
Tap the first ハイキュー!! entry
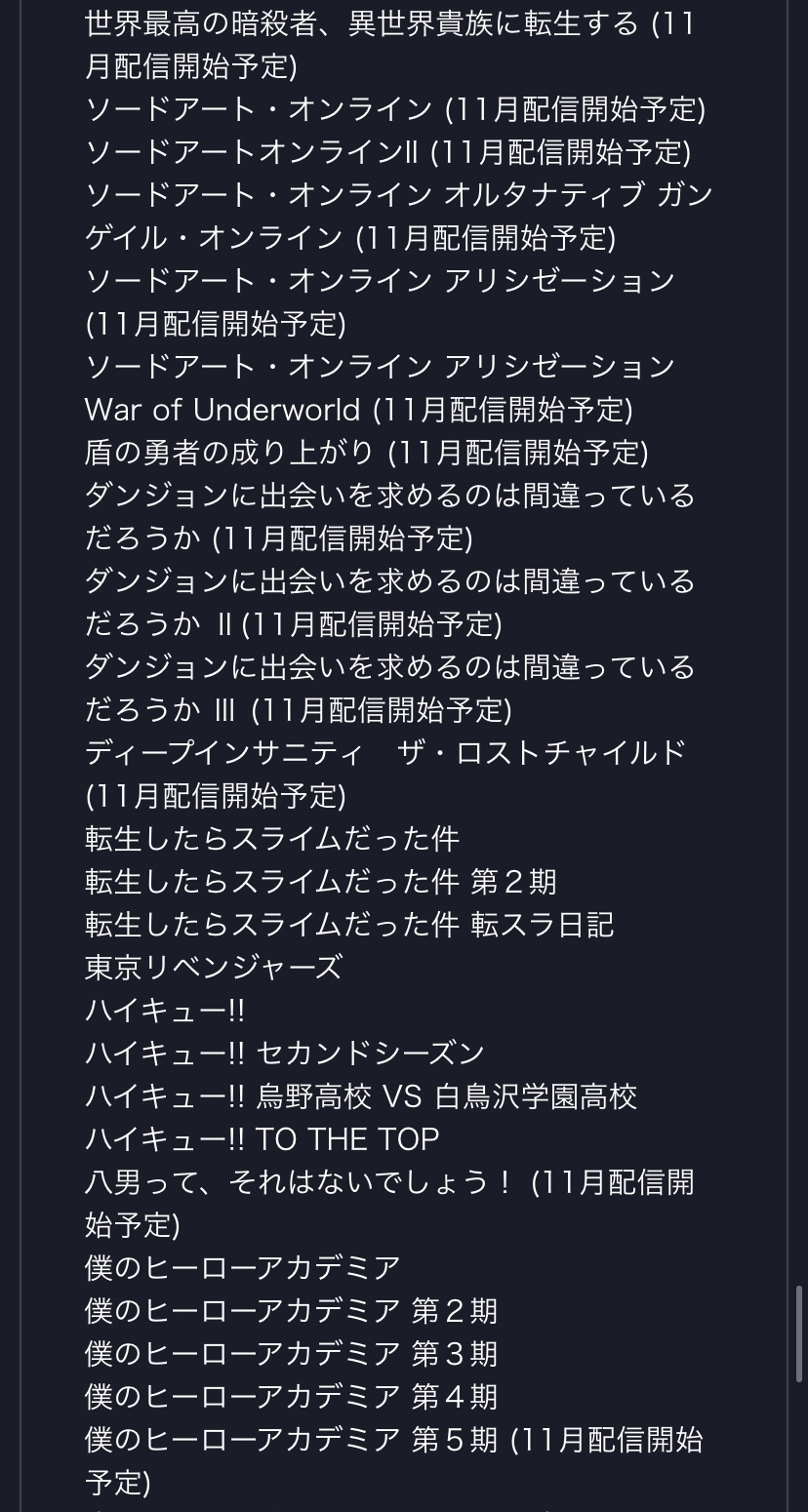click(165, 1010)
